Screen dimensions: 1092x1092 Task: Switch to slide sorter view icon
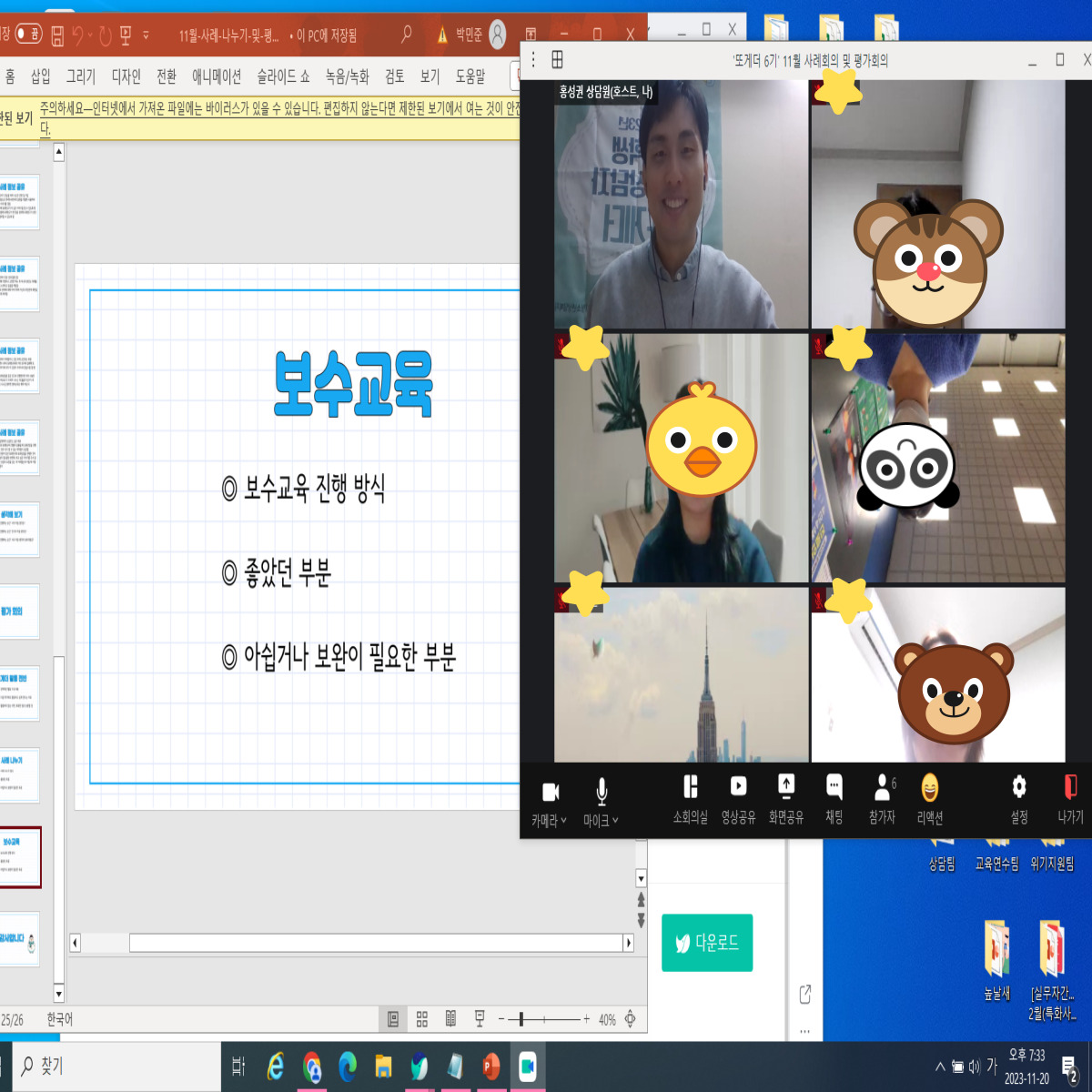422,1019
